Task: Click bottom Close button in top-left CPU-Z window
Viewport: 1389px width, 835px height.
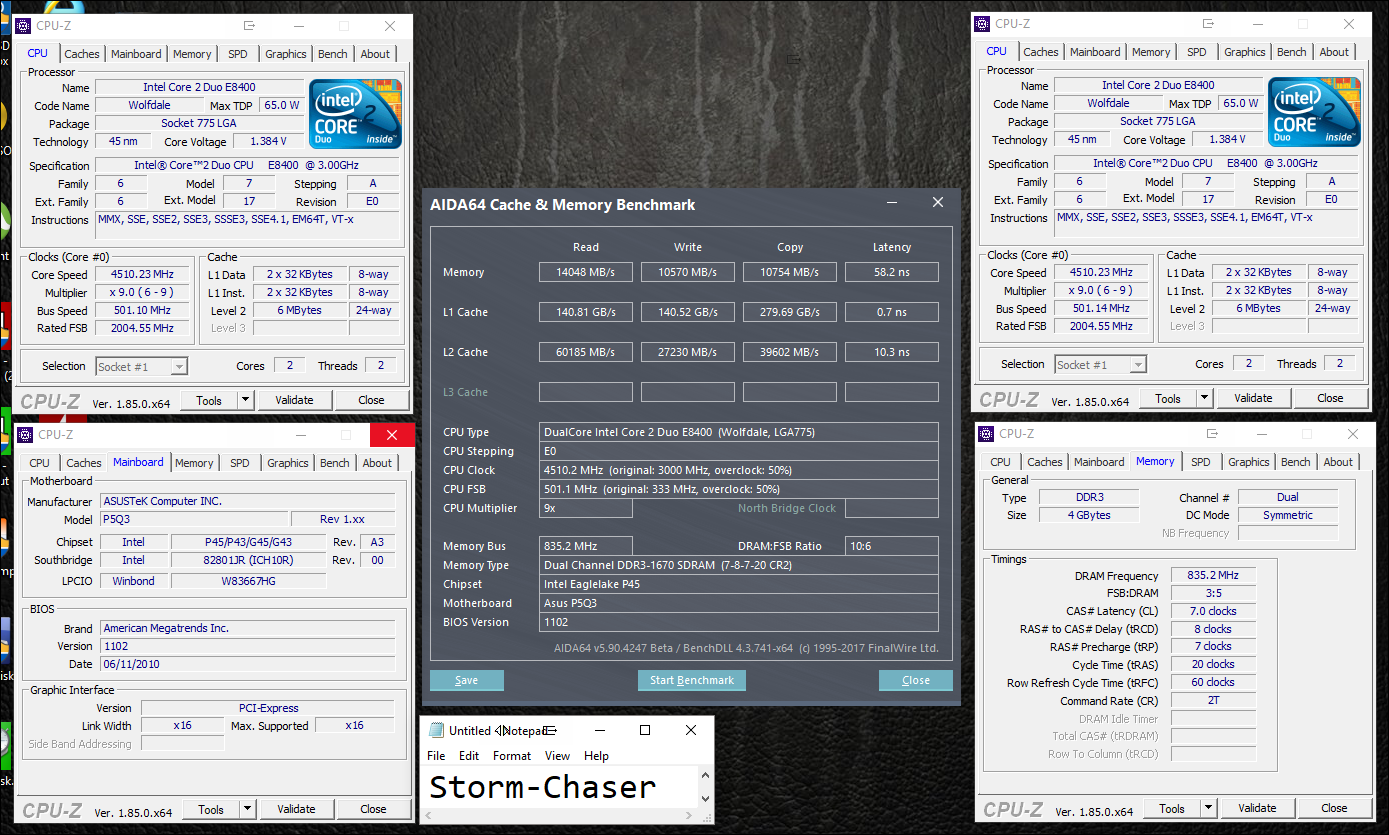Action: [371, 400]
